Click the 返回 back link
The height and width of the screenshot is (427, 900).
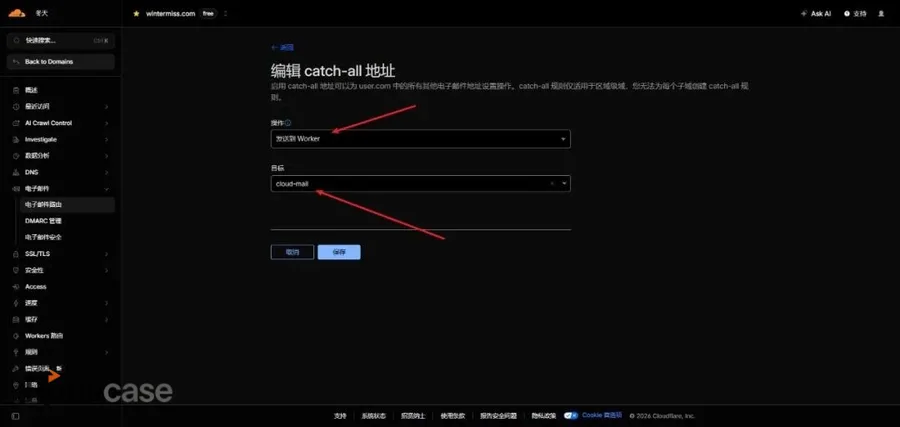pos(282,48)
